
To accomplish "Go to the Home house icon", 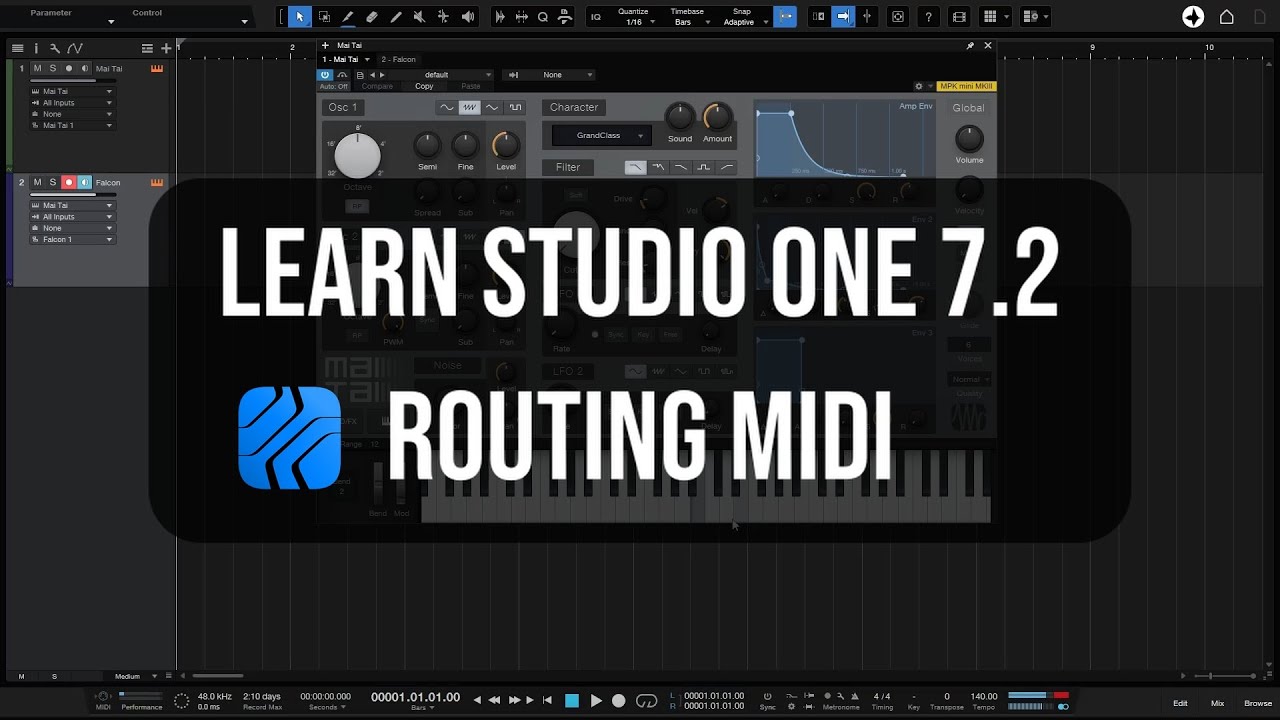I will (1227, 17).
